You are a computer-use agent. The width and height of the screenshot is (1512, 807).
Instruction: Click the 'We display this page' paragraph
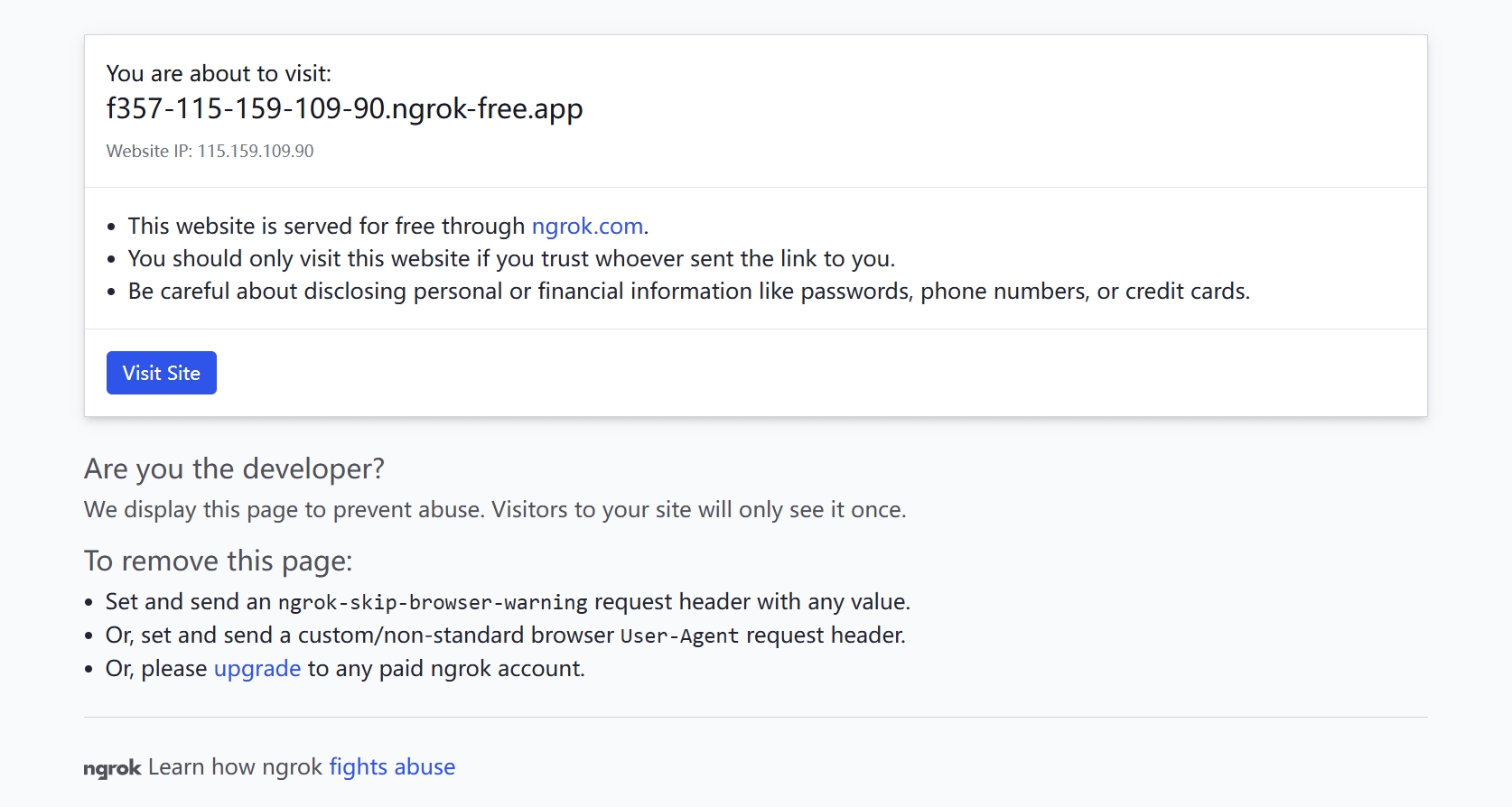point(495,510)
